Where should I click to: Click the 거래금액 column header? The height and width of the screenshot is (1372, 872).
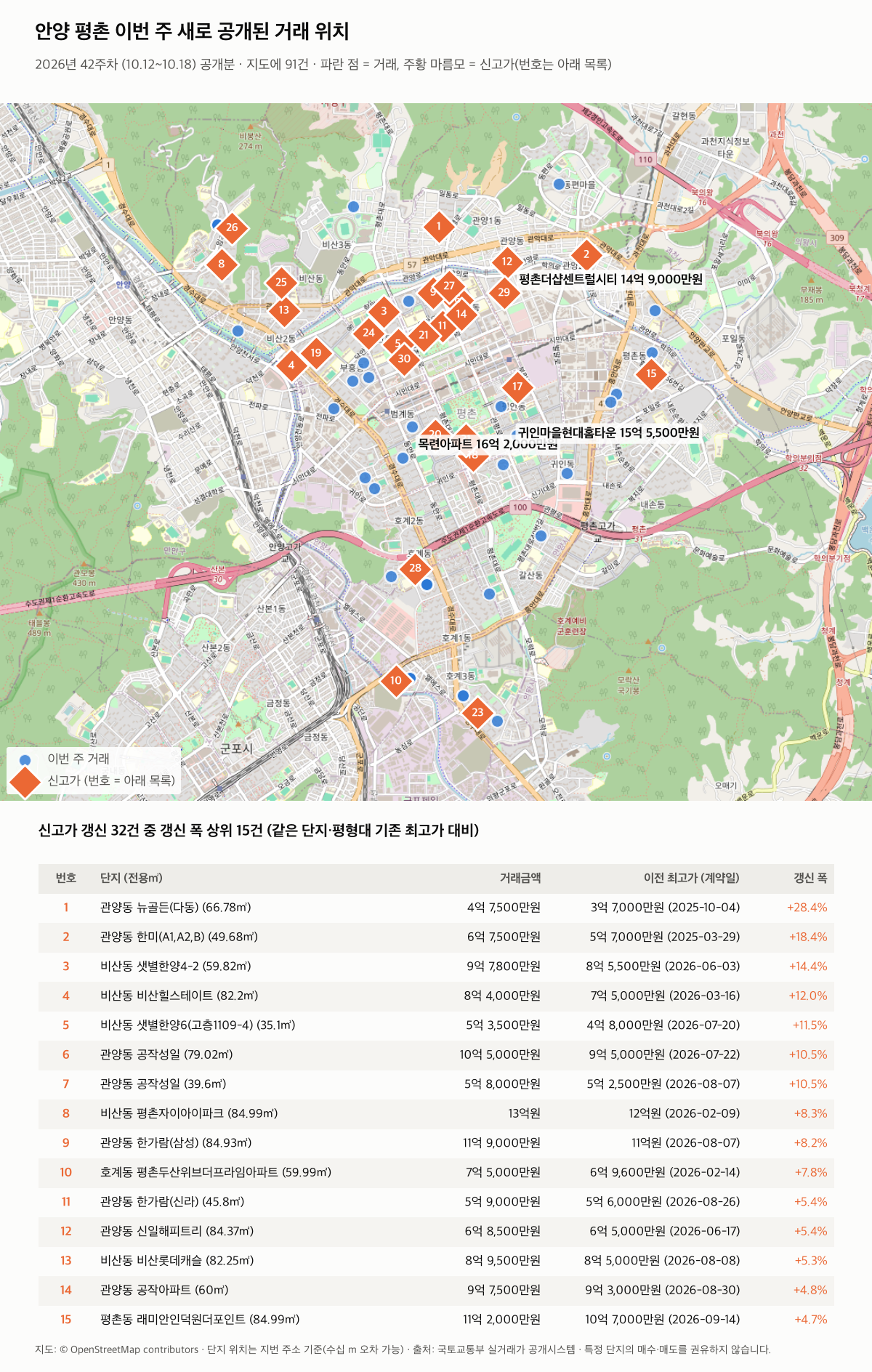(520, 878)
